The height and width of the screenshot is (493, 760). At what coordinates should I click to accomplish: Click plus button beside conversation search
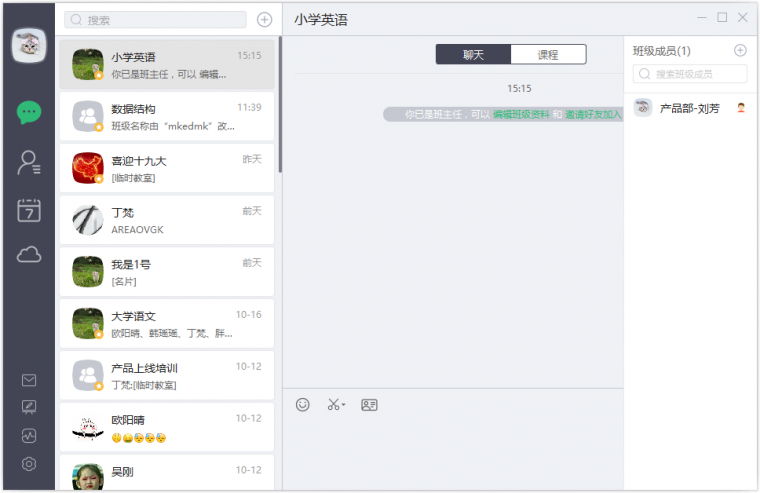[x=264, y=19]
